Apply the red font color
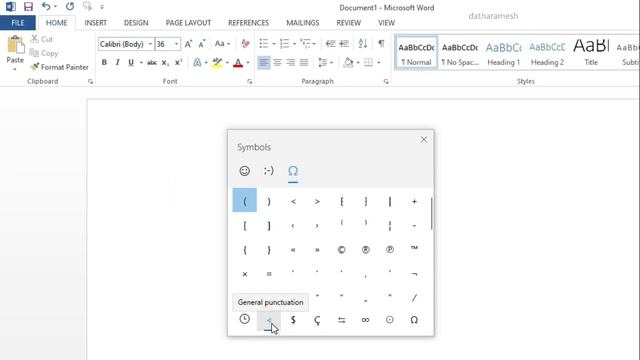The image size is (640, 360). (238, 63)
